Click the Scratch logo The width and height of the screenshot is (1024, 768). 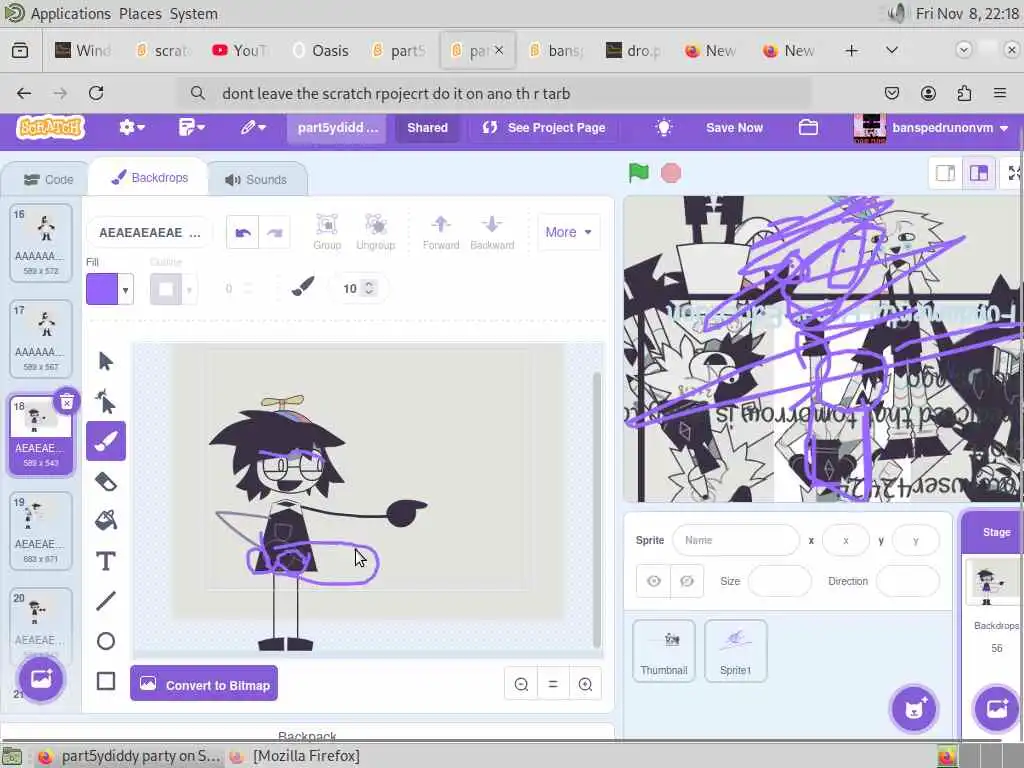pyautogui.click(x=51, y=127)
